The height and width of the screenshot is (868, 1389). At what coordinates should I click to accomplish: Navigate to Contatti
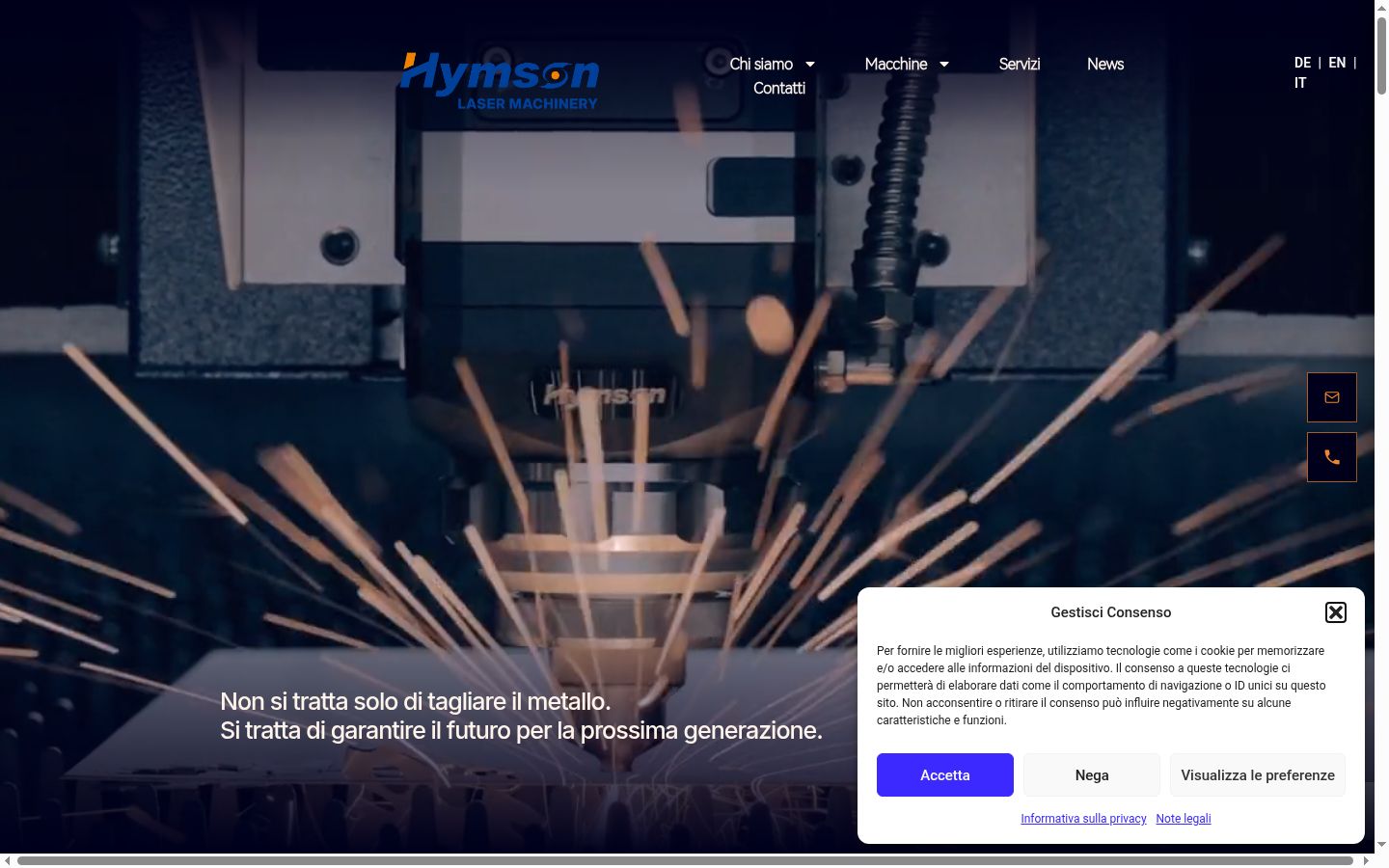[x=779, y=89]
